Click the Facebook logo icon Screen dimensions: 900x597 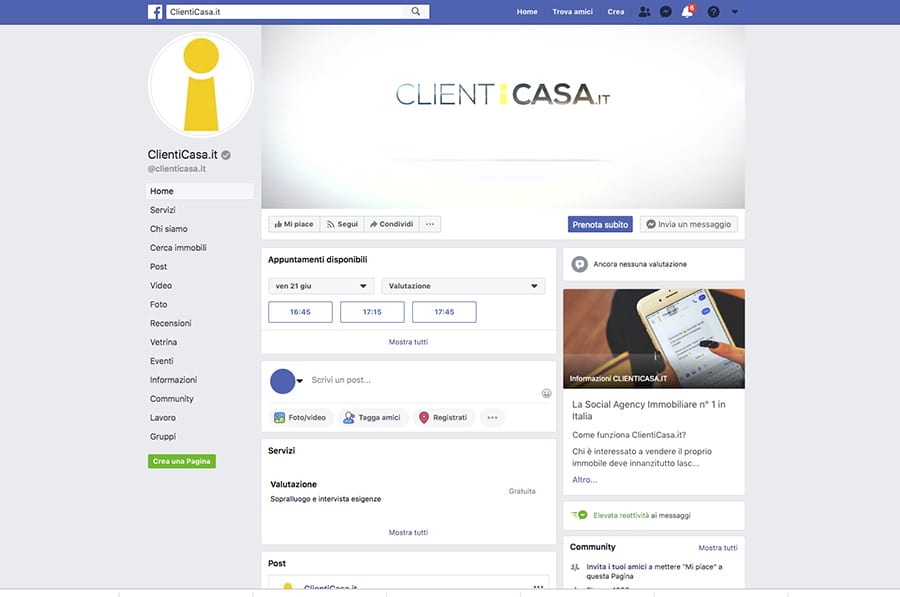pyautogui.click(x=154, y=11)
